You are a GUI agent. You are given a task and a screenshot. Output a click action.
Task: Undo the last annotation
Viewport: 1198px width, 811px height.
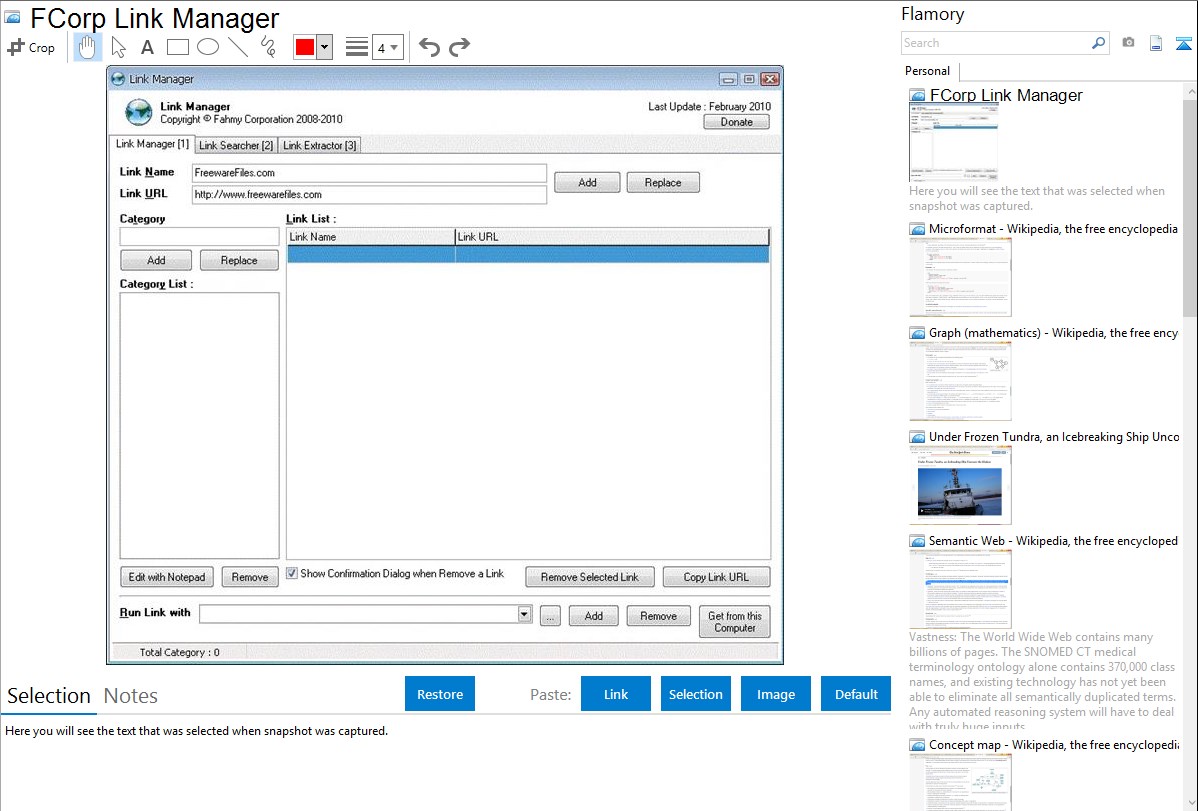click(x=429, y=47)
